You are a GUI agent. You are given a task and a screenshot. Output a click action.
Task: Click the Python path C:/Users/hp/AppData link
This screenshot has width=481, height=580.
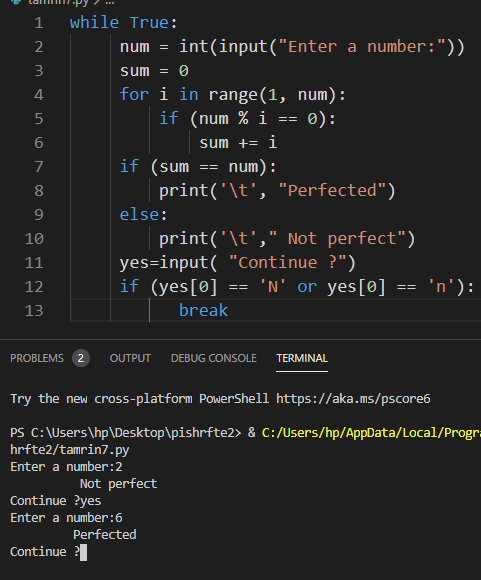click(x=371, y=432)
